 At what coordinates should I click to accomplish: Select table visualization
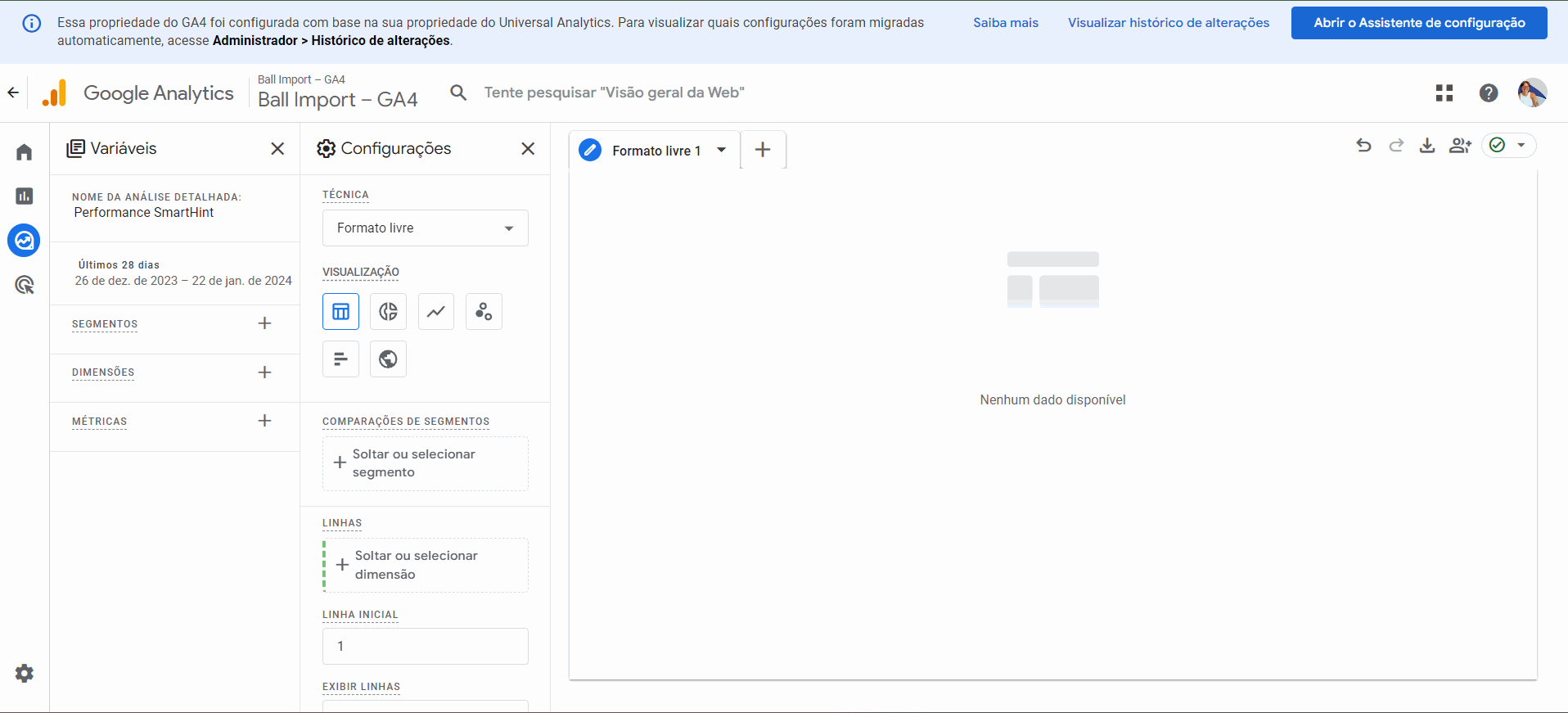click(340, 311)
